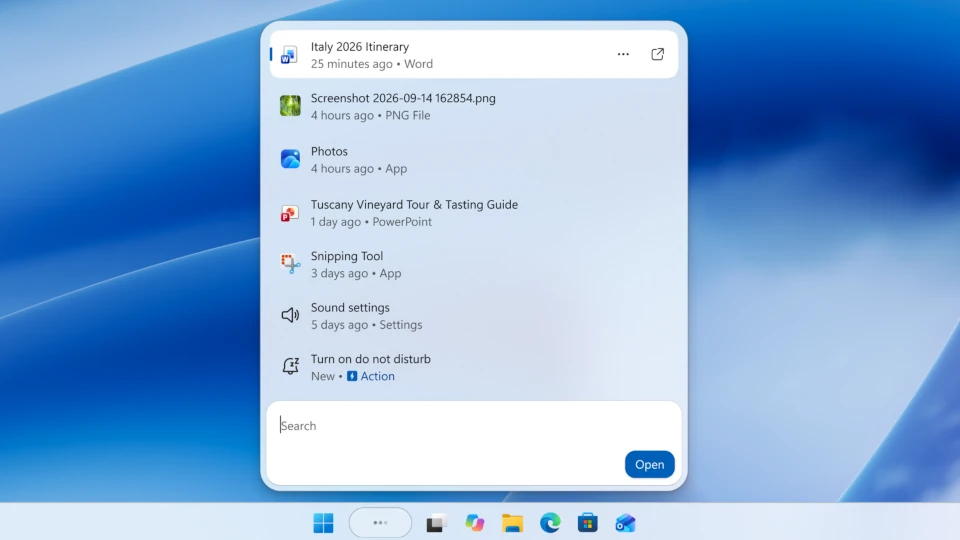Viewport: 960px width, 540px height.
Task: Select the Sound settings result title
Action: click(350, 307)
